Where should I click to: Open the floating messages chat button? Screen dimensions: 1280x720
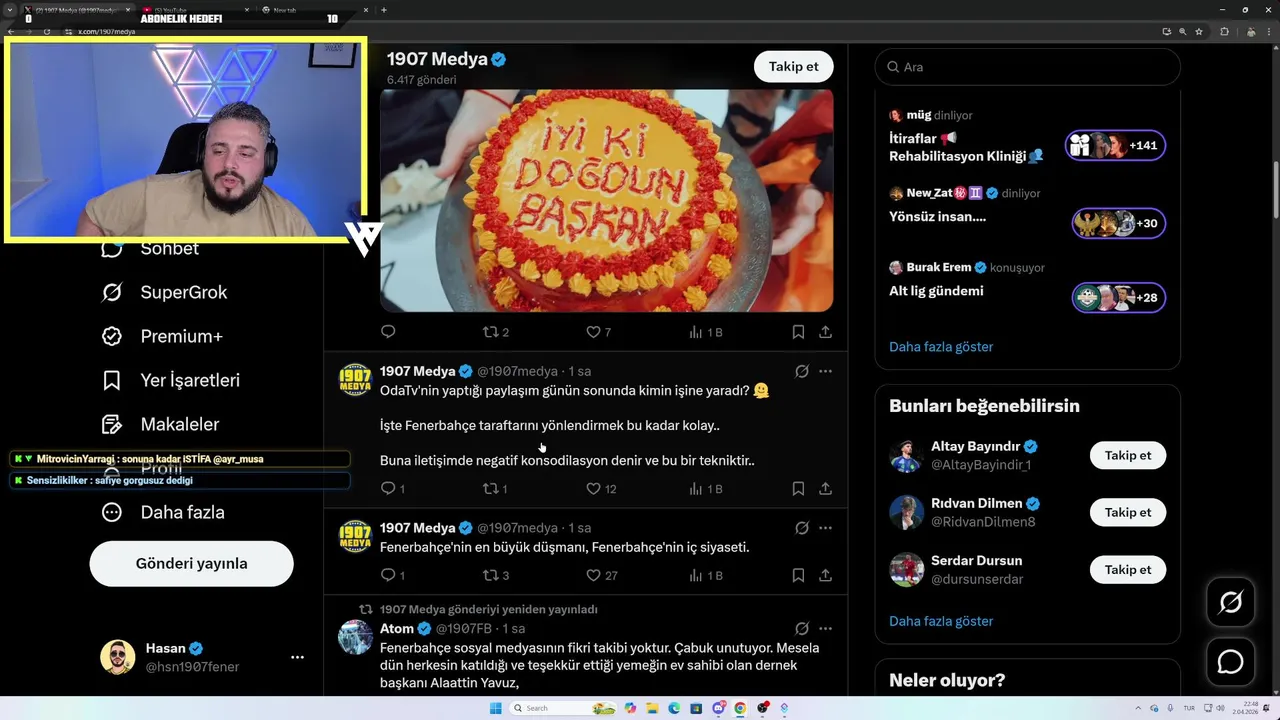coord(1230,662)
